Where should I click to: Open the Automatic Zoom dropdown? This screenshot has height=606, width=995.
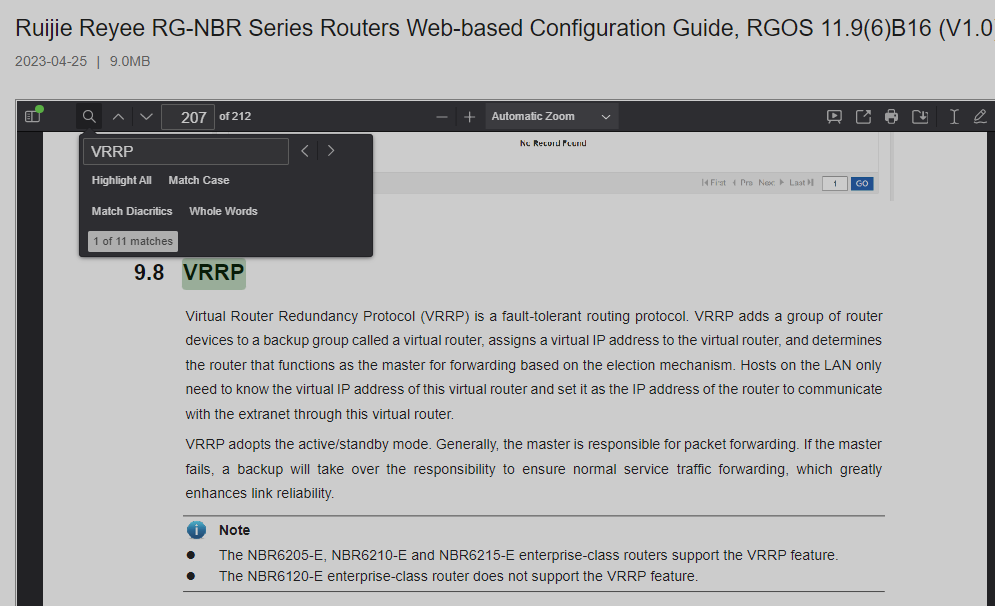click(551, 117)
